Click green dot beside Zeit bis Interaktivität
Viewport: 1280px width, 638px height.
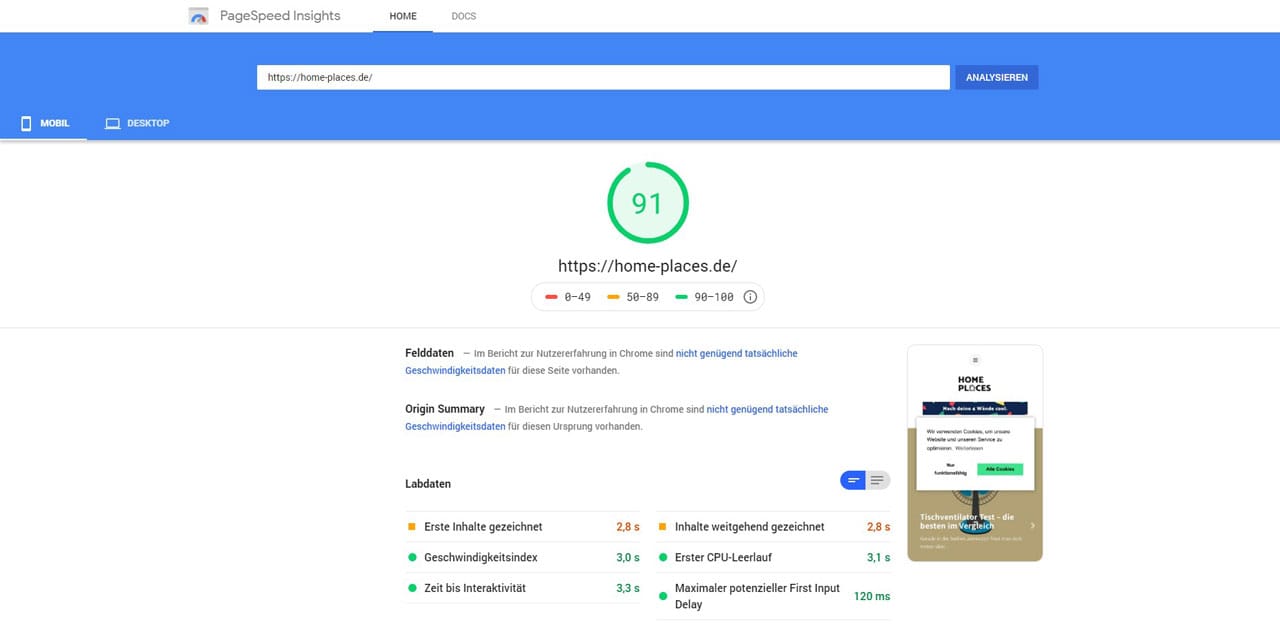pos(412,588)
